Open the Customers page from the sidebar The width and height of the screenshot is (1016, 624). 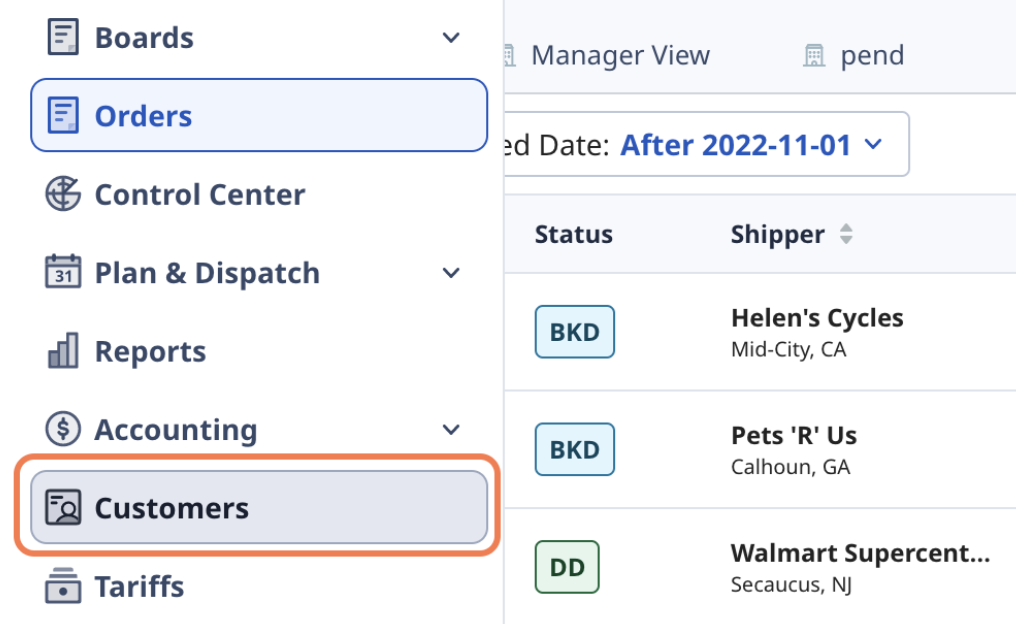[x=171, y=508]
